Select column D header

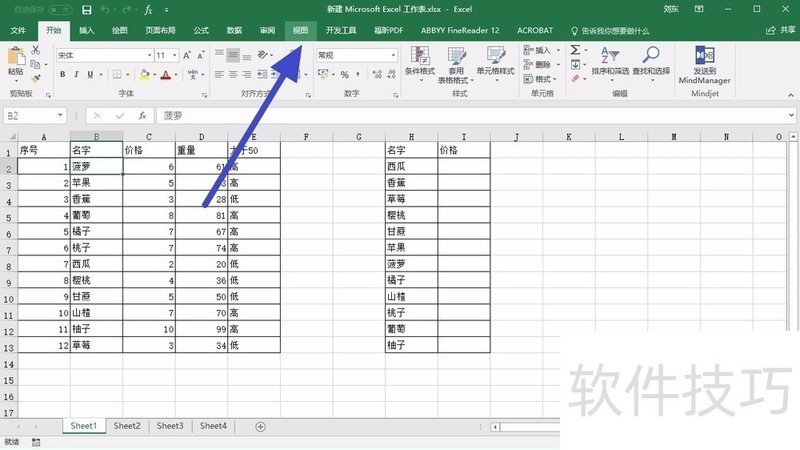[201, 137]
